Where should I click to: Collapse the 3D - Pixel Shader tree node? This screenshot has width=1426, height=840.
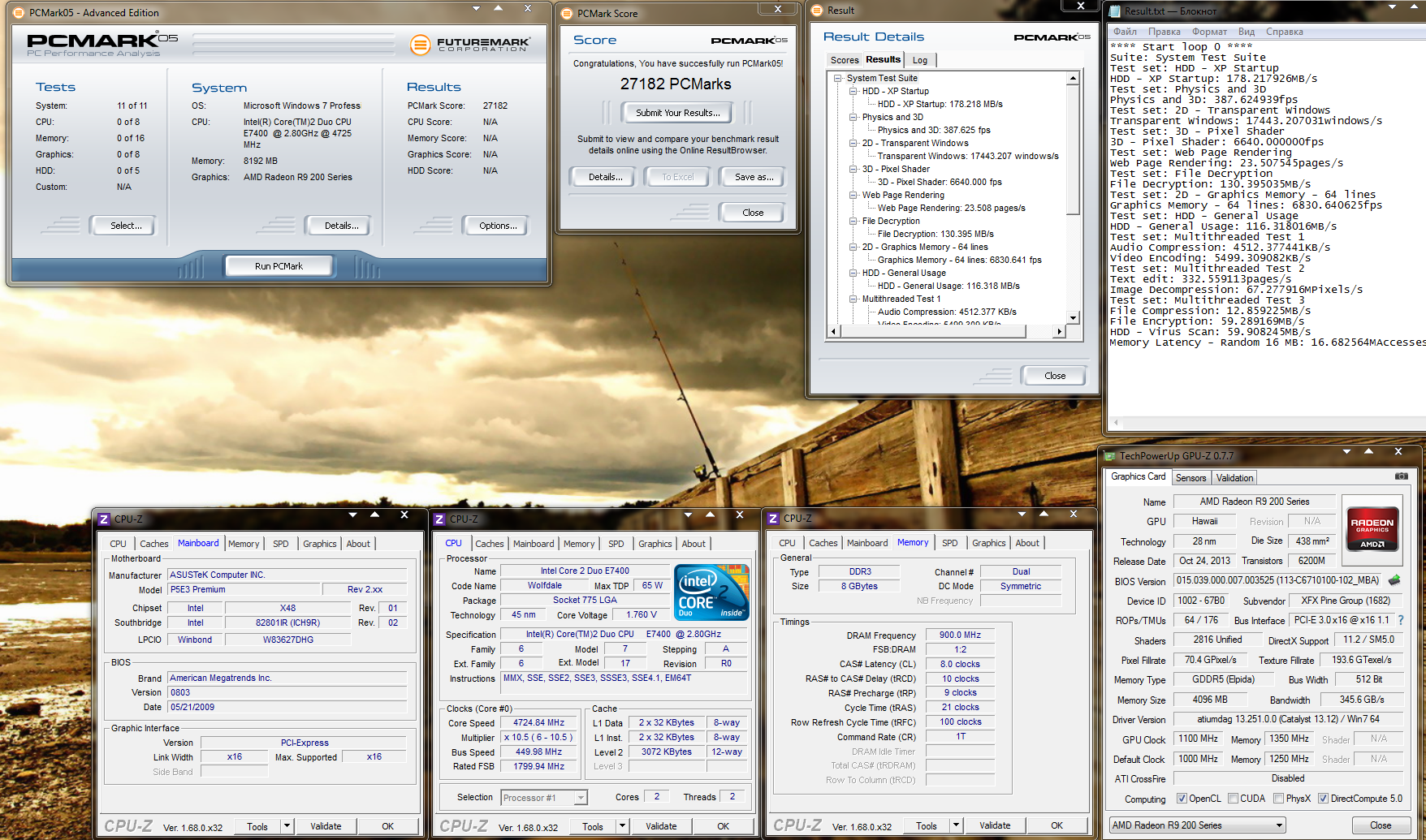[853, 170]
